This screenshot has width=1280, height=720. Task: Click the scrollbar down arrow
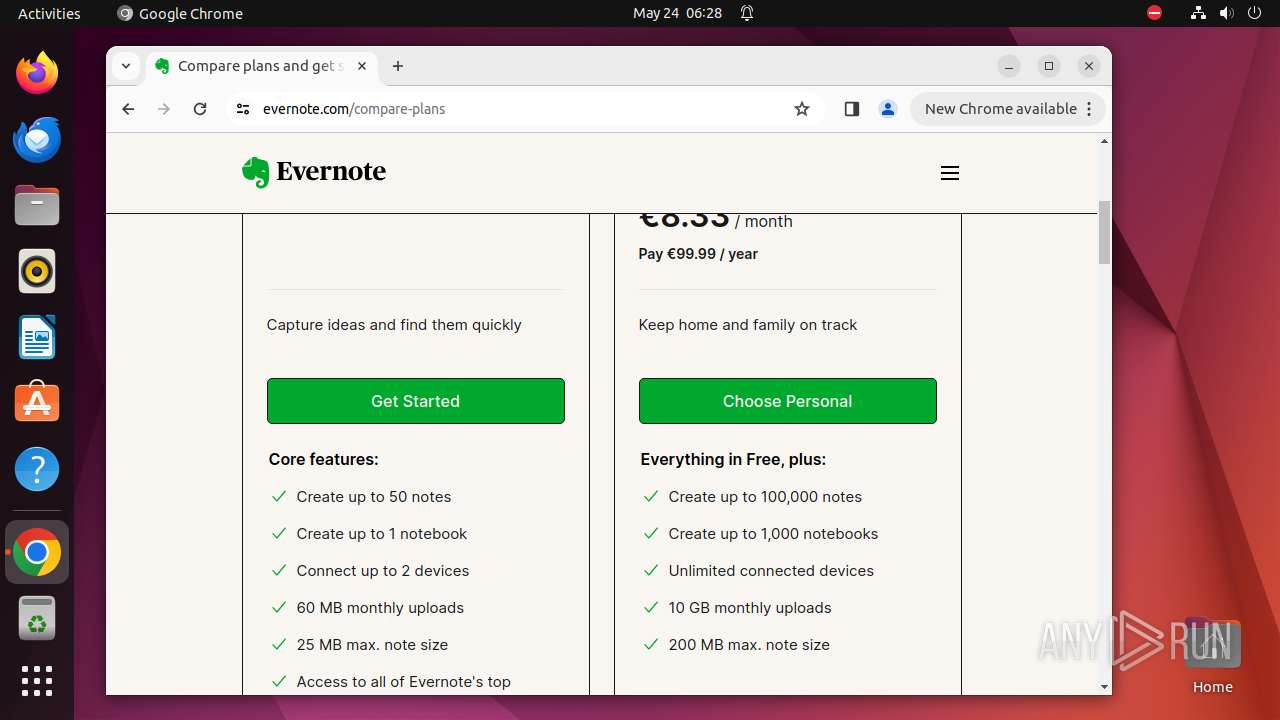coord(1104,687)
